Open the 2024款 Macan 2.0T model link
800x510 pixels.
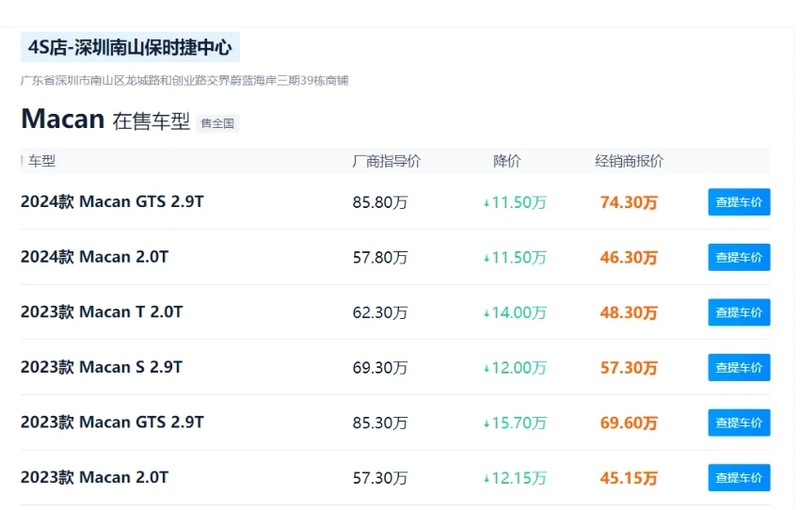tap(94, 257)
